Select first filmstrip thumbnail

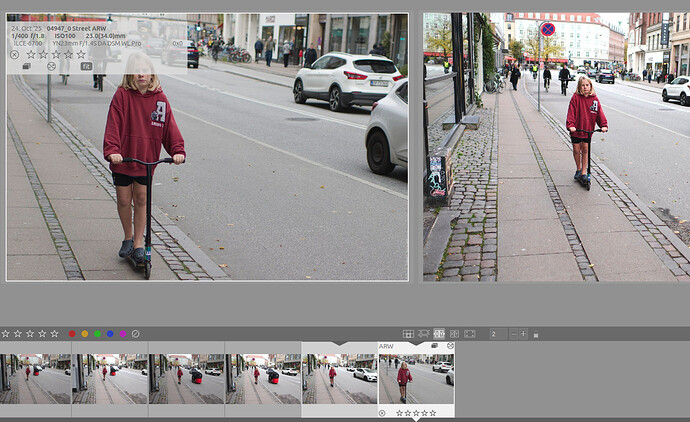[x=35, y=379]
